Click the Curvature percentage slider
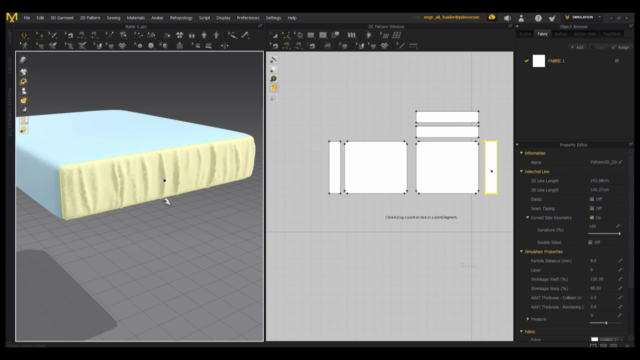 pyautogui.click(x=604, y=233)
